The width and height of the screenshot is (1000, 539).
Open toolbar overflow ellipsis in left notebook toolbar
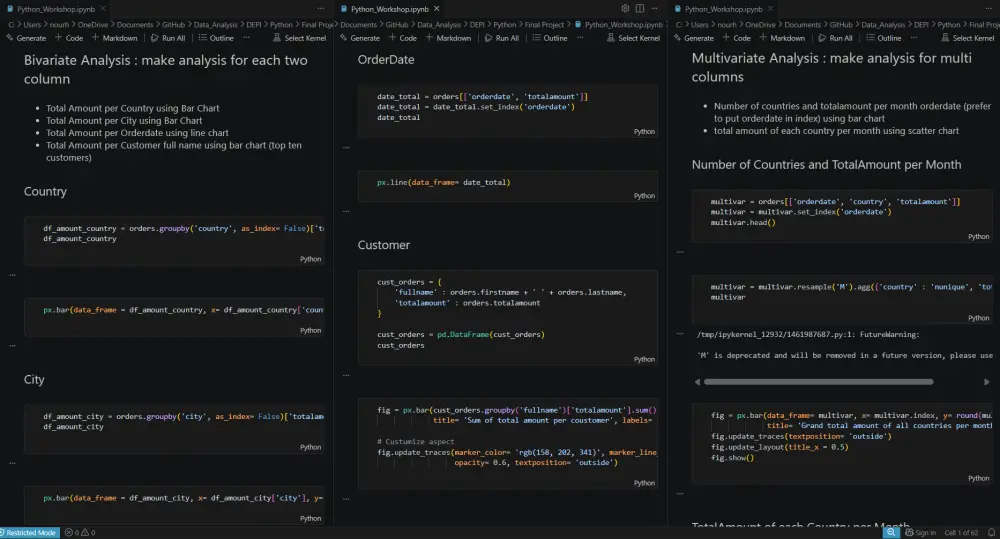[x=246, y=38]
